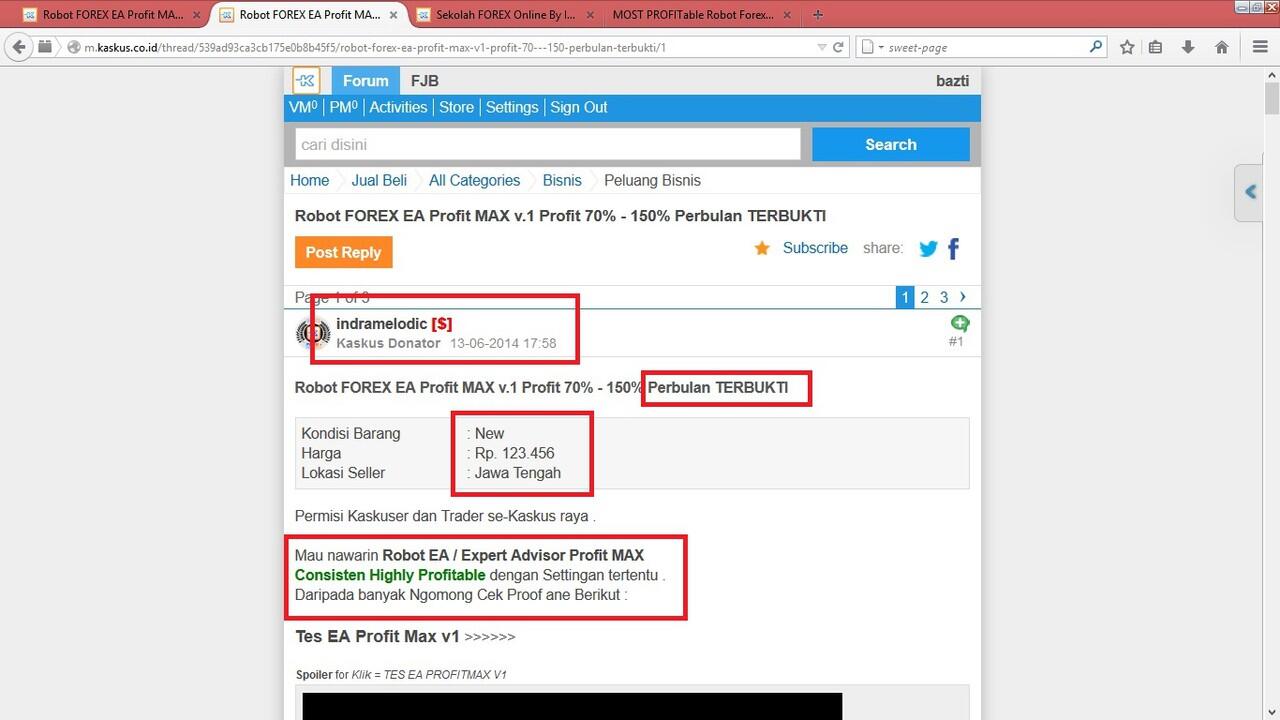The image size is (1280, 720).
Task: Click the Subscribe star icon
Action: (762, 248)
